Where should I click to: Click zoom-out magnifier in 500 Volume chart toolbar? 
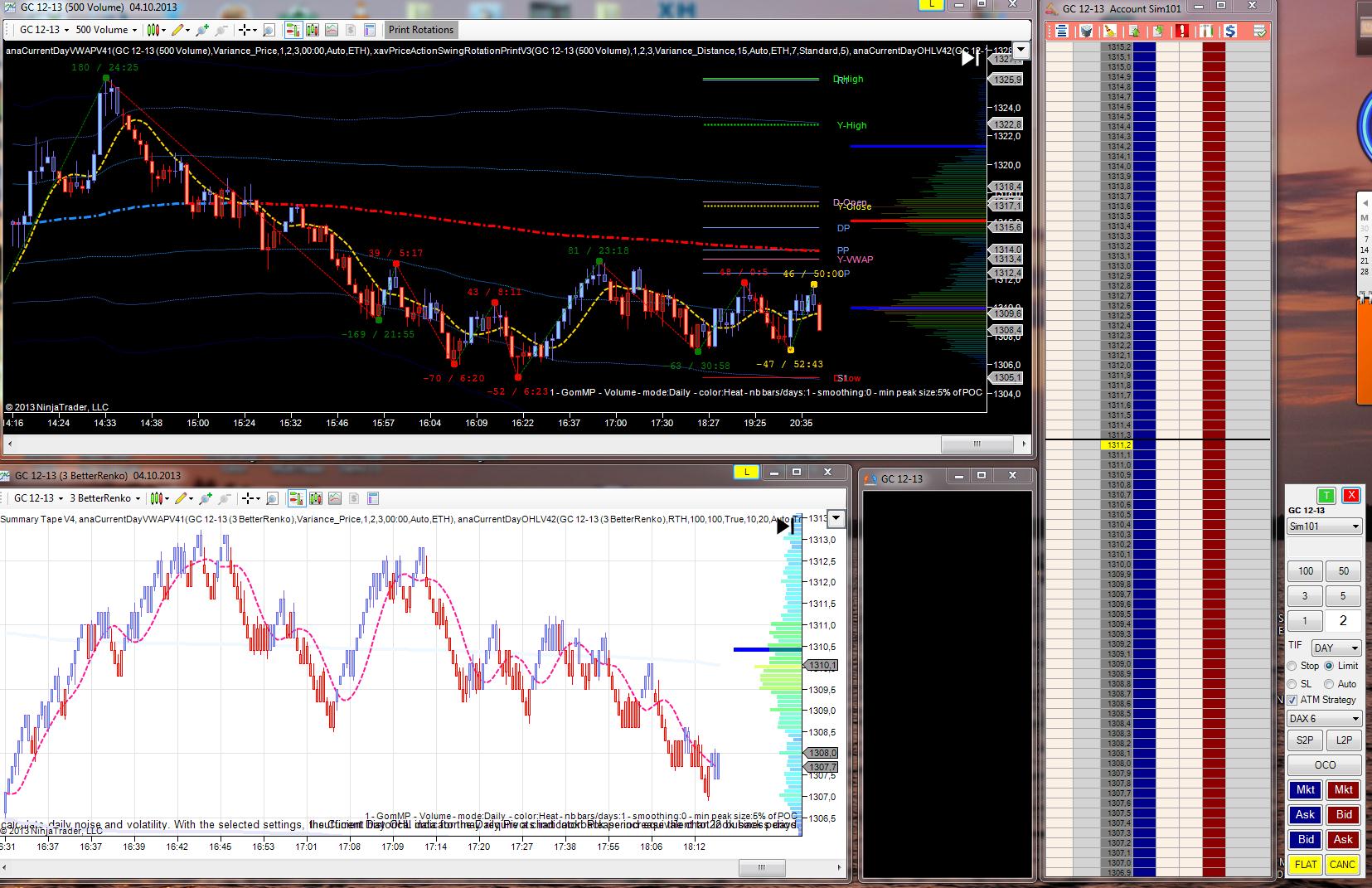point(221,30)
